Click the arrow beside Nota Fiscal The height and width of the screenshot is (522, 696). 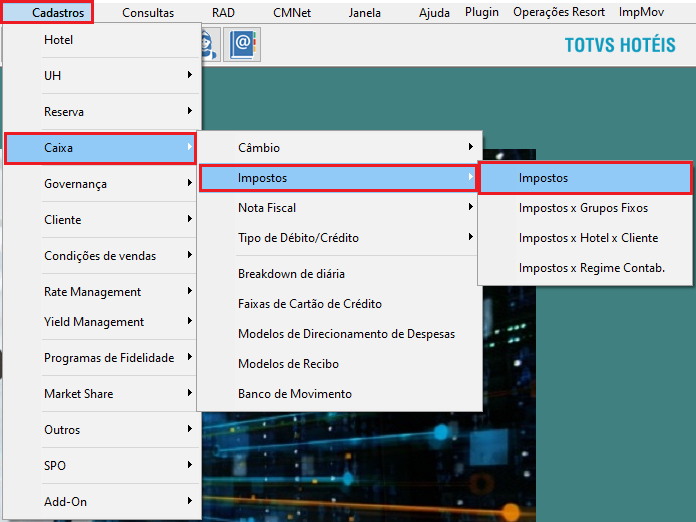(x=471, y=206)
